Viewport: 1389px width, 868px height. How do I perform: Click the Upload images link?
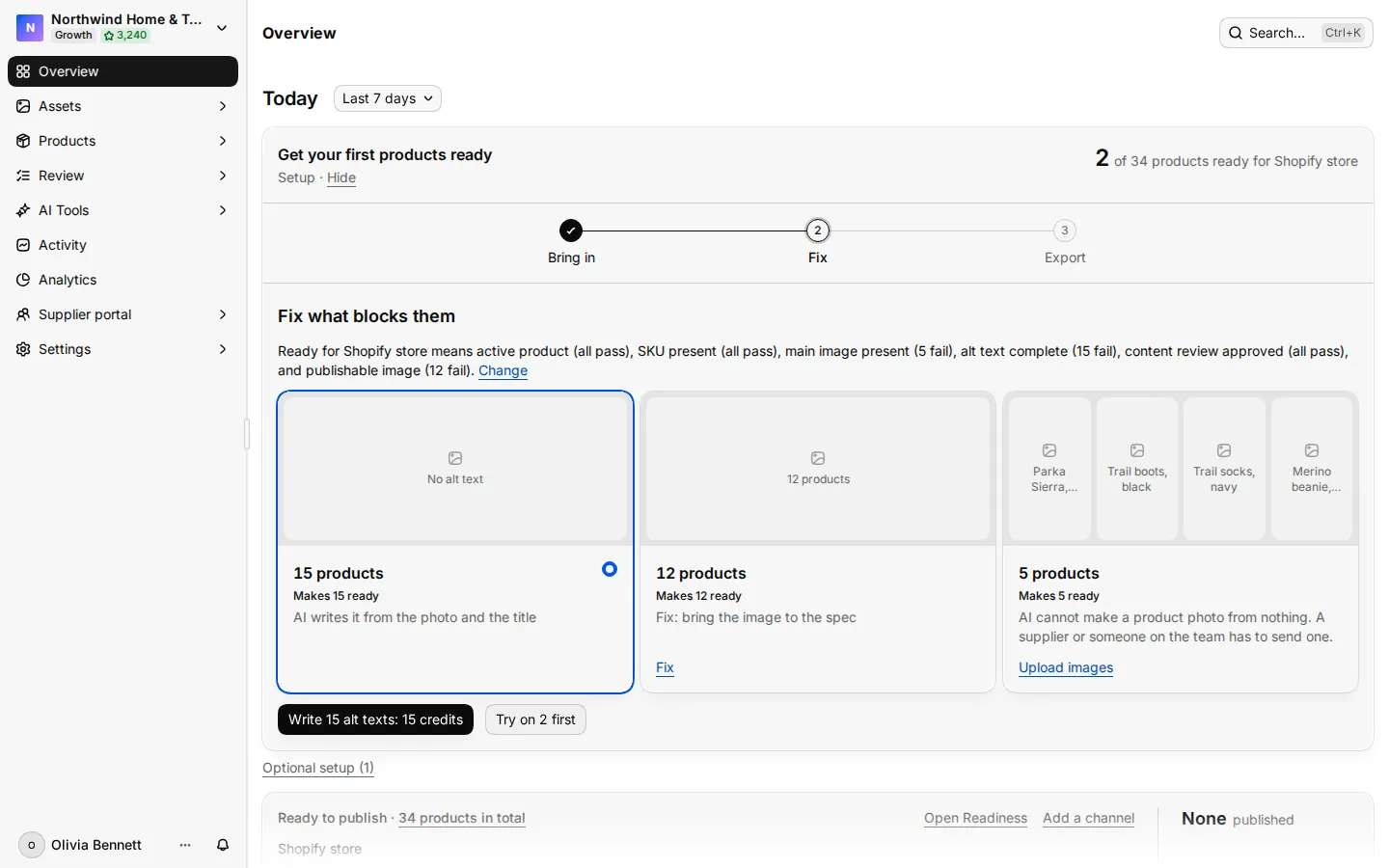pyautogui.click(x=1066, y=667)
